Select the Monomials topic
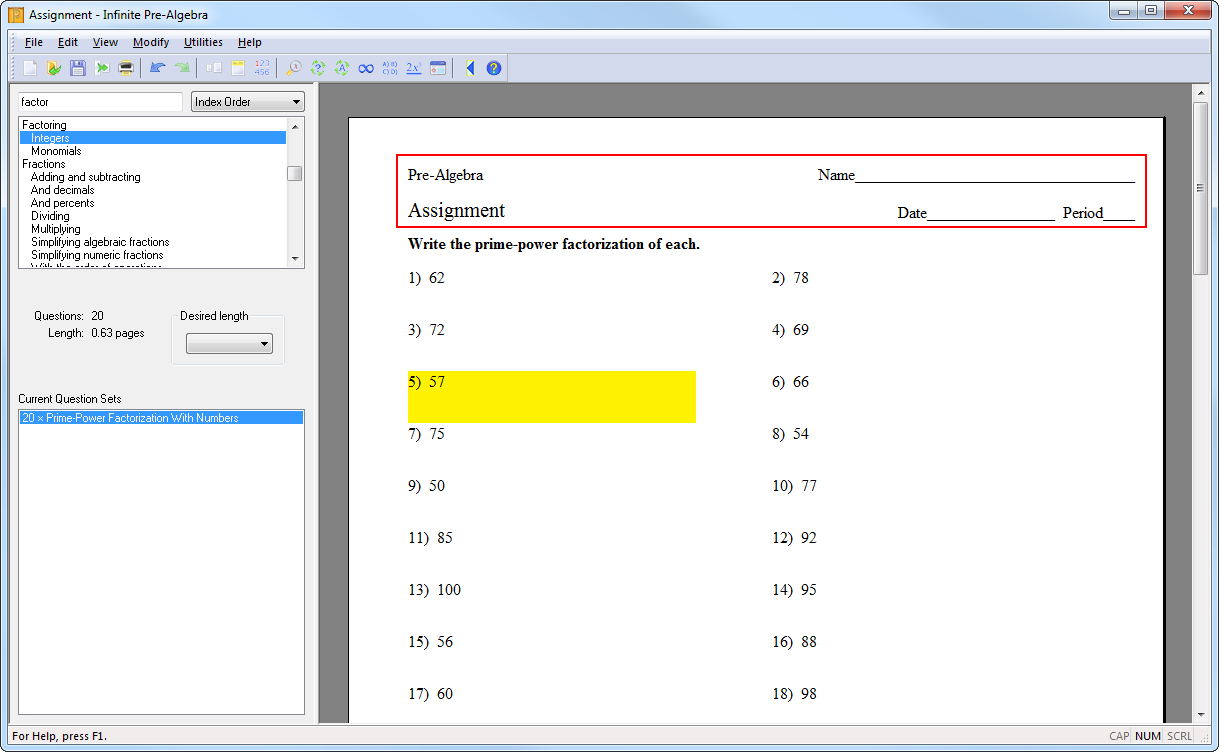Image resolution: width=1219 pixels, height=752 pixels. point(56,151)
